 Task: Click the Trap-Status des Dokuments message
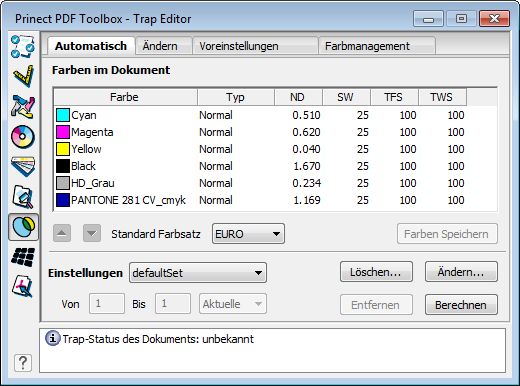[158, 339]
